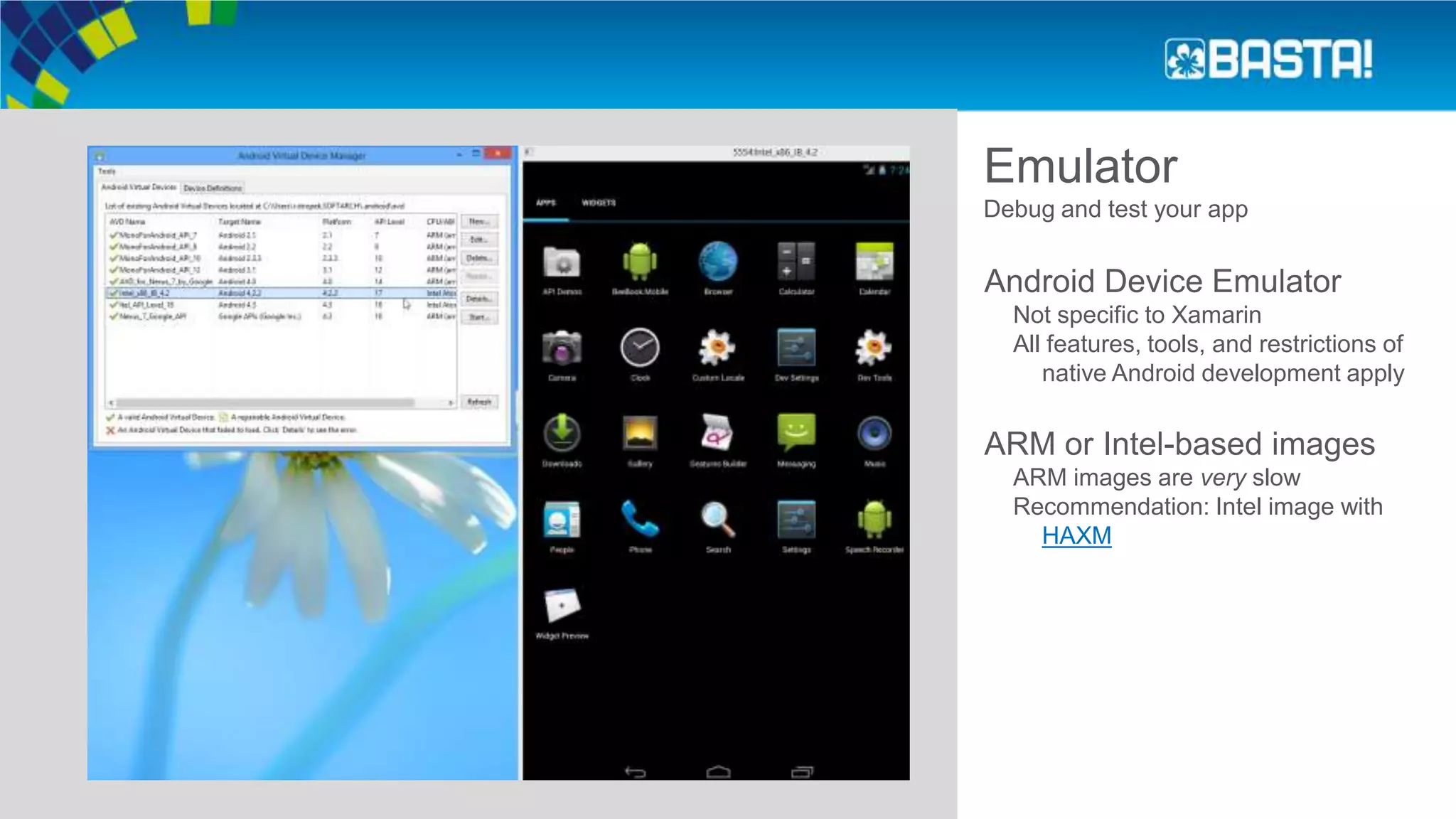Viewport: 1456px width, 819px height.
Task: Click the scrollbar right arrow in AVD list
Action: (451, 403)
